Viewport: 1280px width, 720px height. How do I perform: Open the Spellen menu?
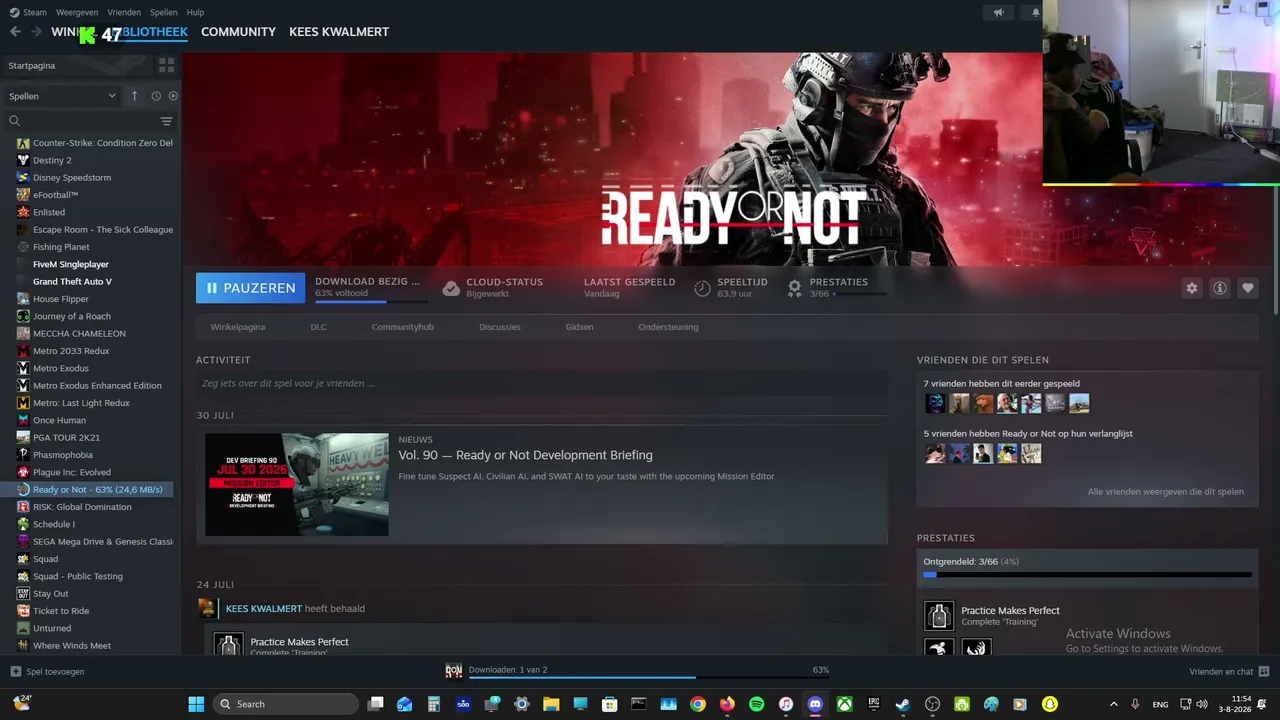164,13
